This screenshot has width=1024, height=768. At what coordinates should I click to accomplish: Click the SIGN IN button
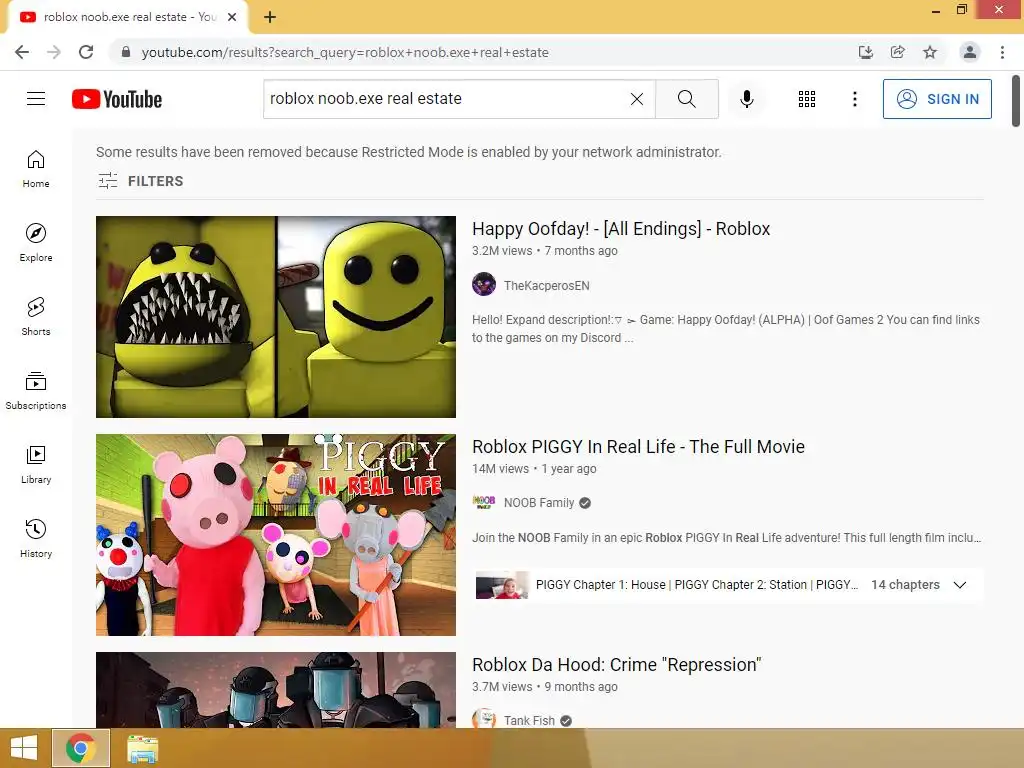click(937, 99)
